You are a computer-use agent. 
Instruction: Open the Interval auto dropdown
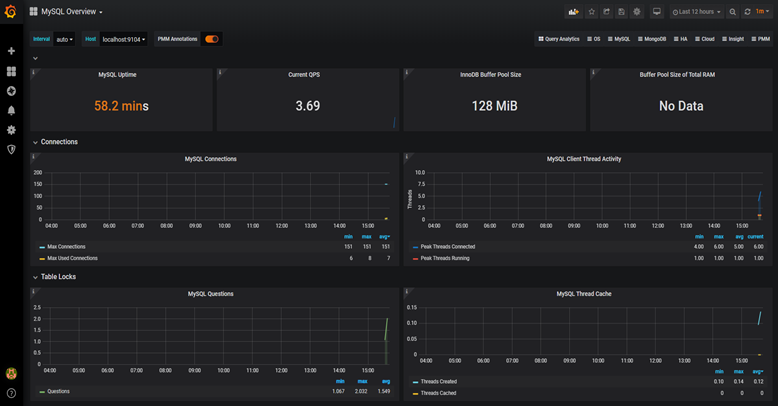64,39
